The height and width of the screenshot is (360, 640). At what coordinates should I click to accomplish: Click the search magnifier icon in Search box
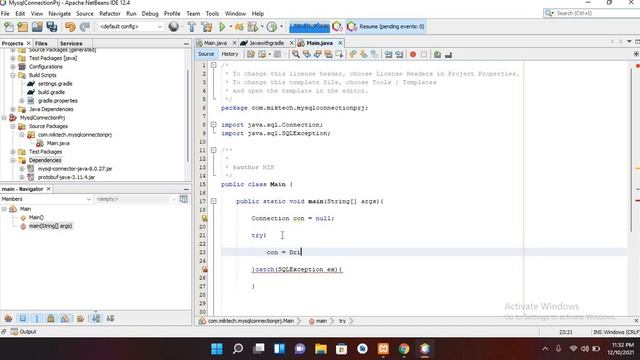549,13
